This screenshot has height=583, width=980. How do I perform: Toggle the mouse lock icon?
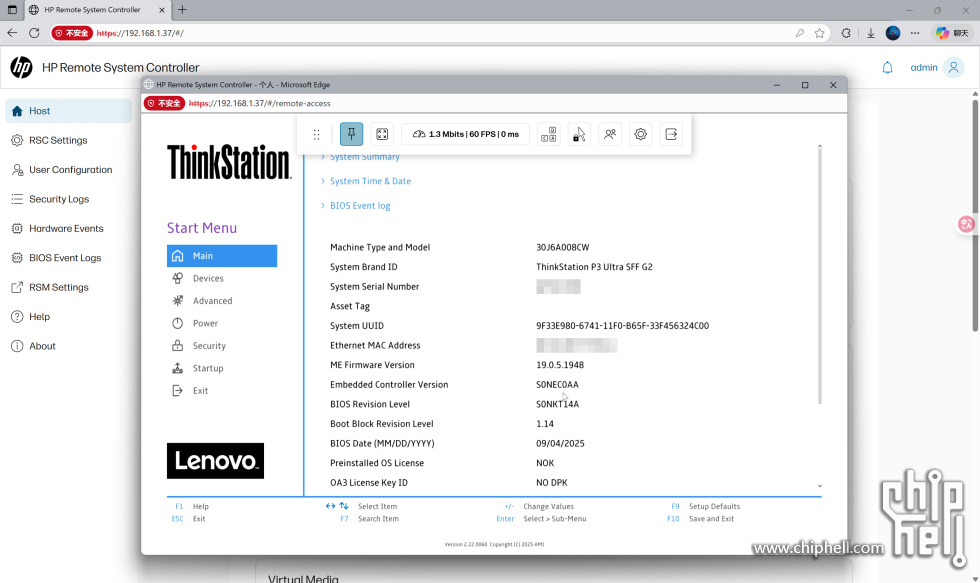tap(579, 134)
